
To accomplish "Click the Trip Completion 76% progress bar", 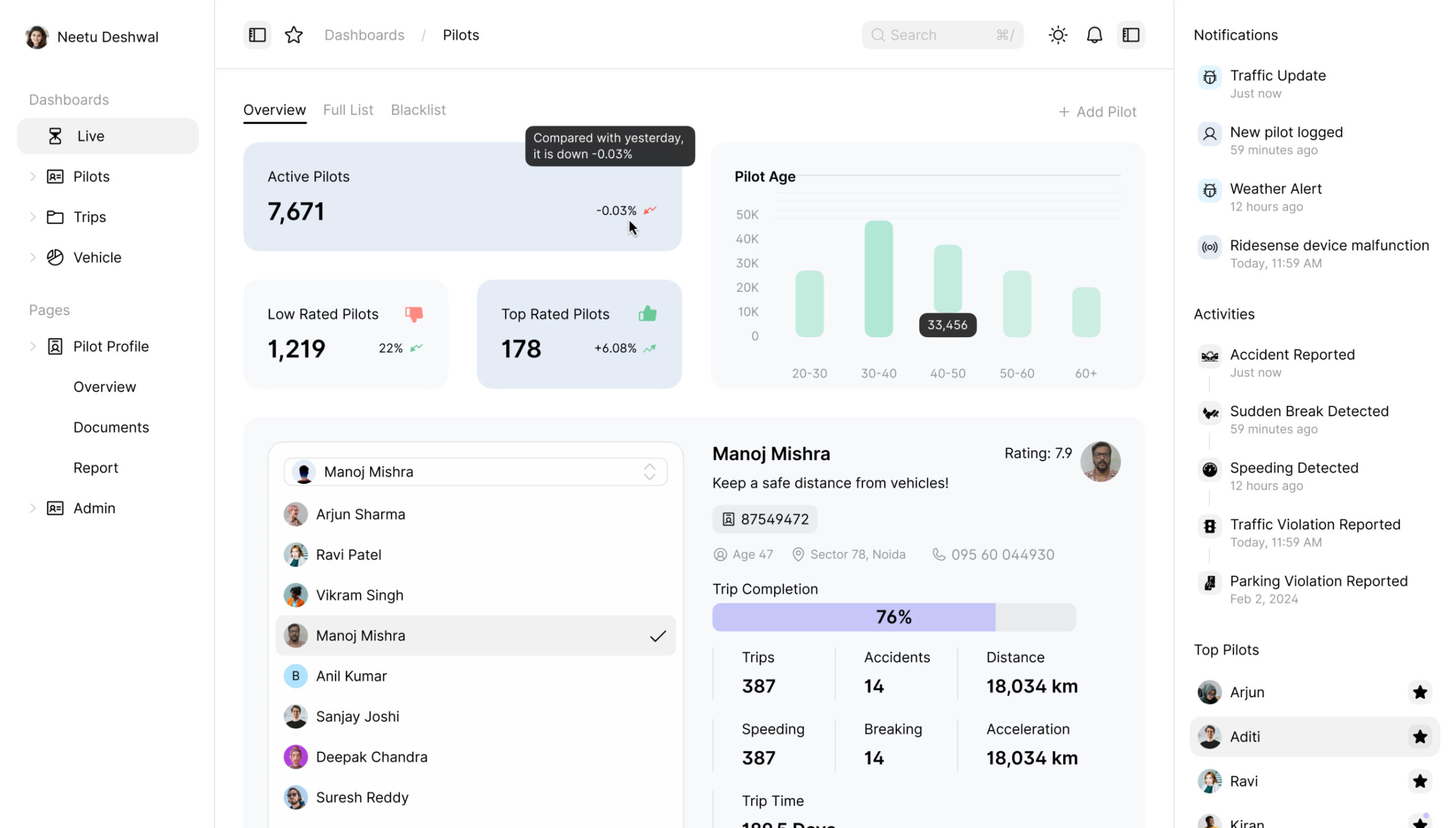I will coord(894,617).
